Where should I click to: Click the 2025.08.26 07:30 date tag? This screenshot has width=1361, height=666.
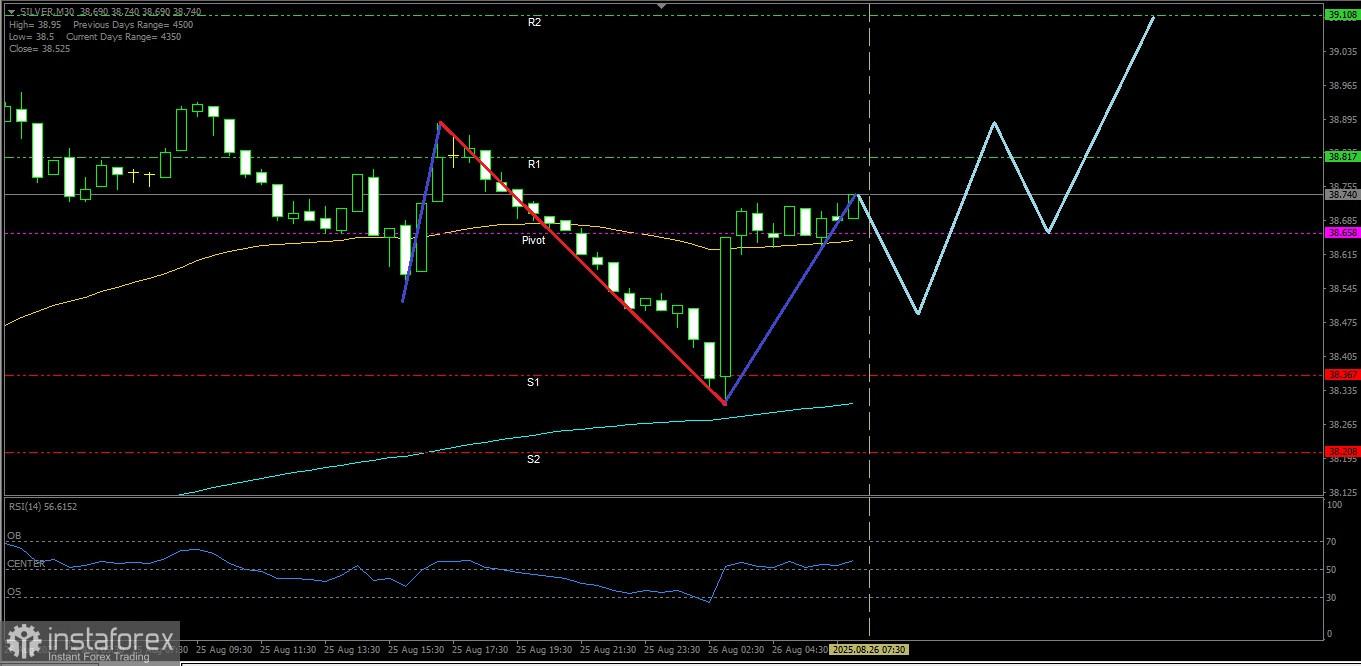869,649
